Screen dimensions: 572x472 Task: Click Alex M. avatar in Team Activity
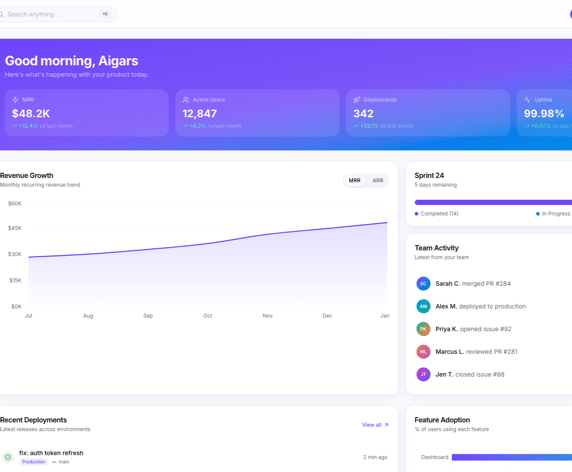pyautogui.click(x=423, y=306)
